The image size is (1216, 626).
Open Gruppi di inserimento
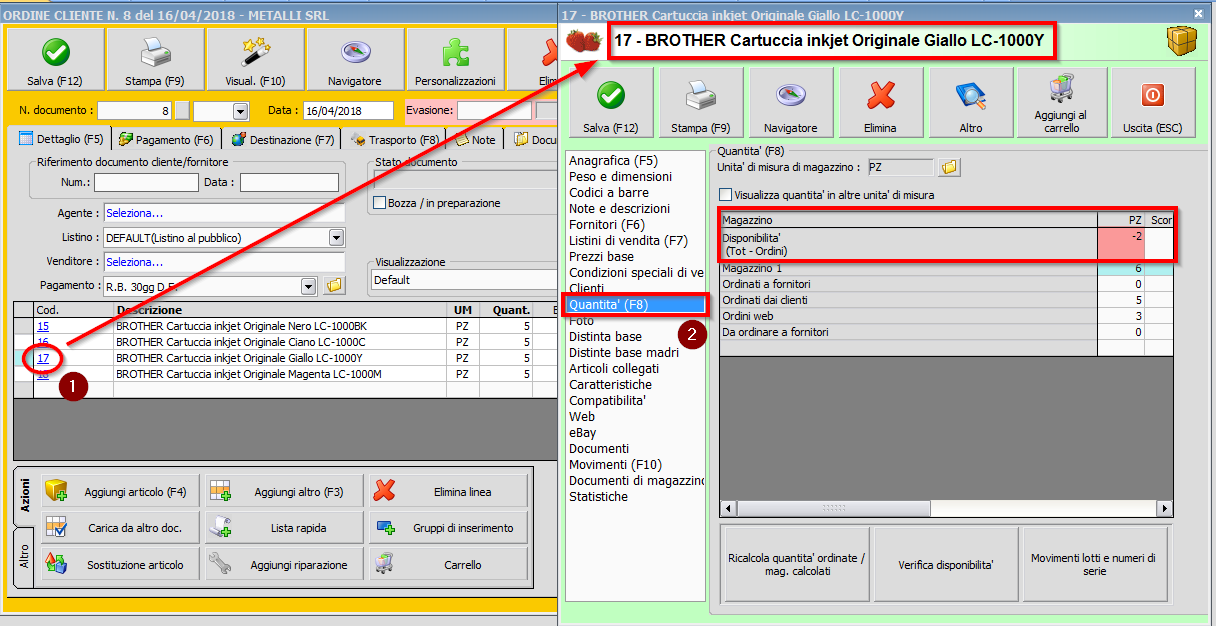[449, 528]
